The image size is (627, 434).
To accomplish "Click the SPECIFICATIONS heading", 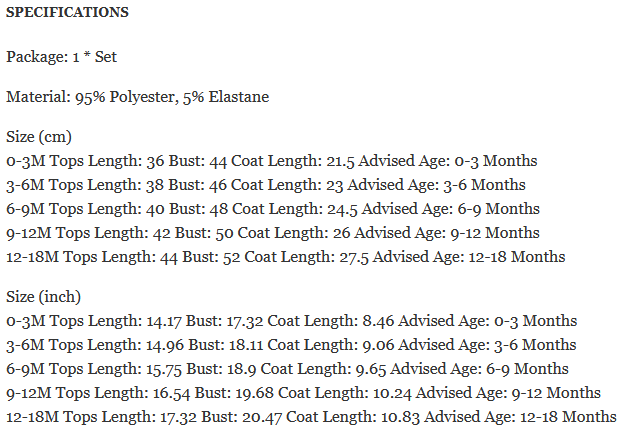I will (66, 14).
